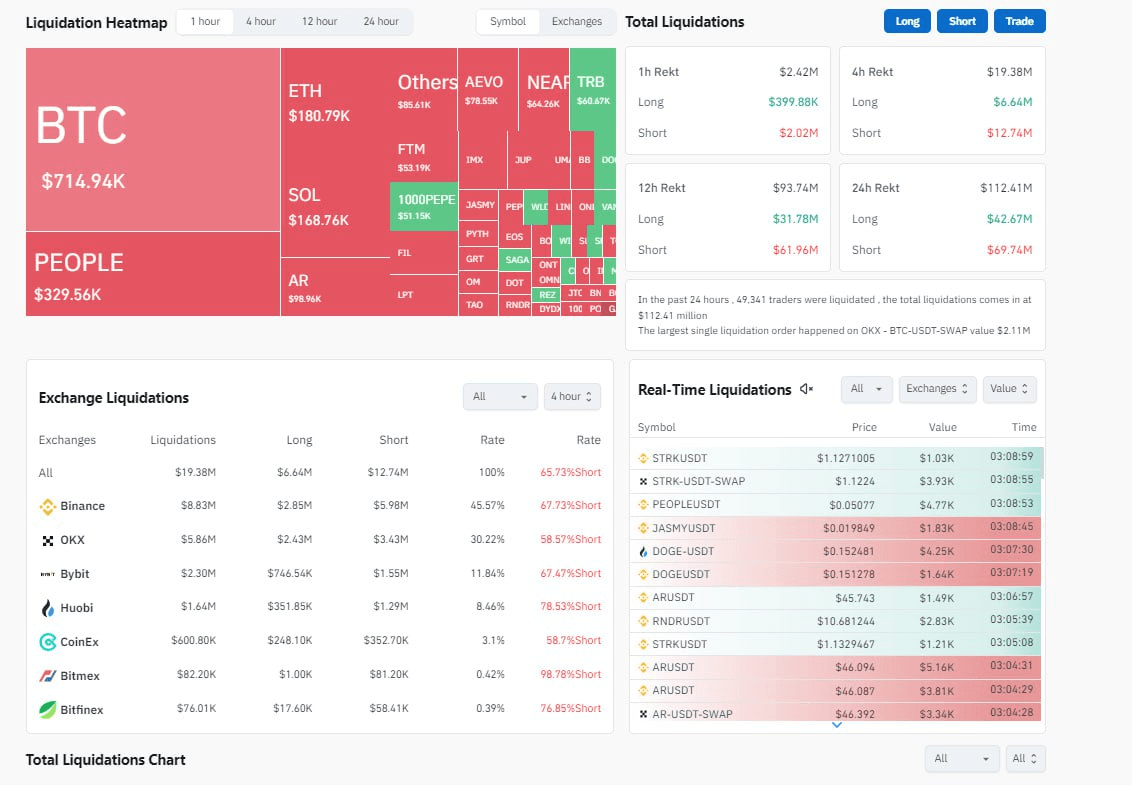Click the Binance icon beside RNDRUSDT
Screen dimensions: 1132x785
[643, 621]
